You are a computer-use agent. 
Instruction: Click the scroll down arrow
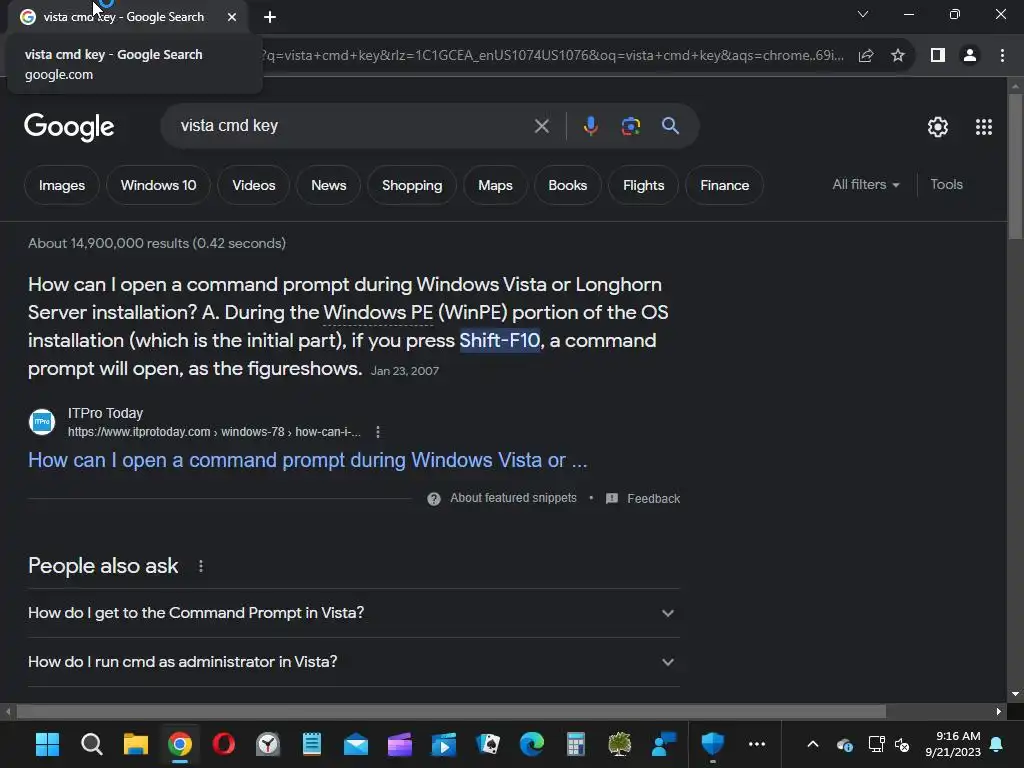pyautogui.click(x=1015, y=694)
